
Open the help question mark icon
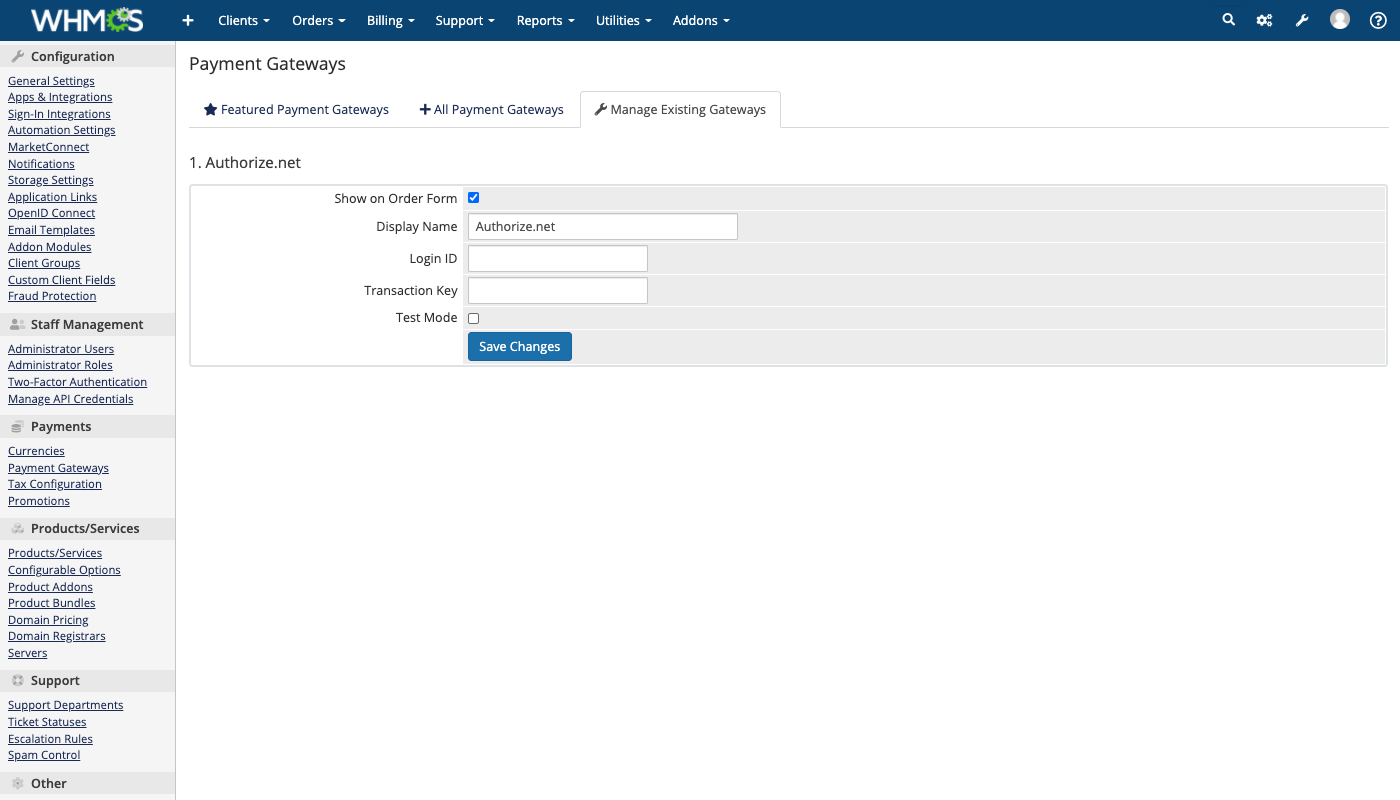1378,20
